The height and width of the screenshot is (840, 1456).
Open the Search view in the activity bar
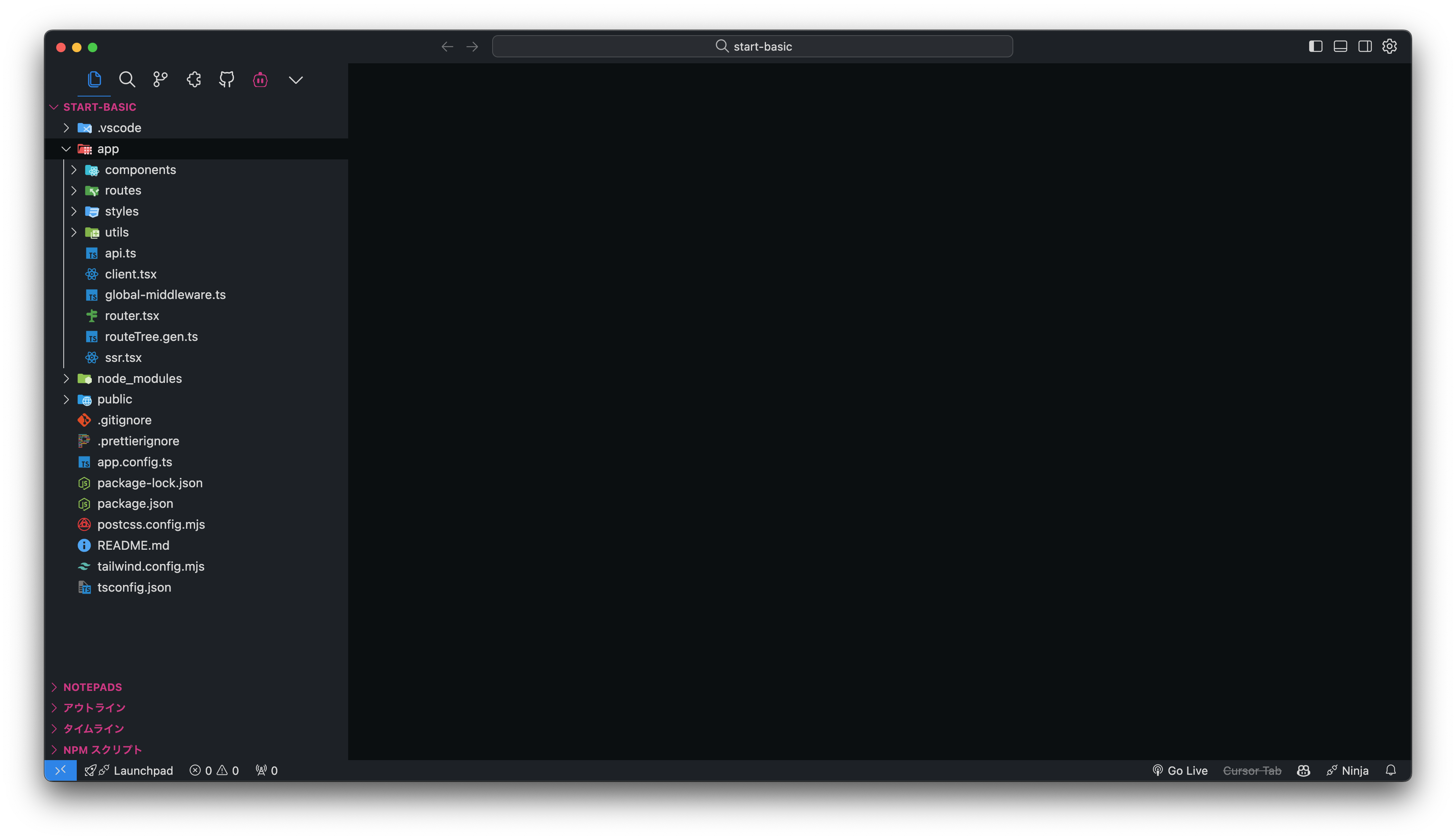point(127,79)
